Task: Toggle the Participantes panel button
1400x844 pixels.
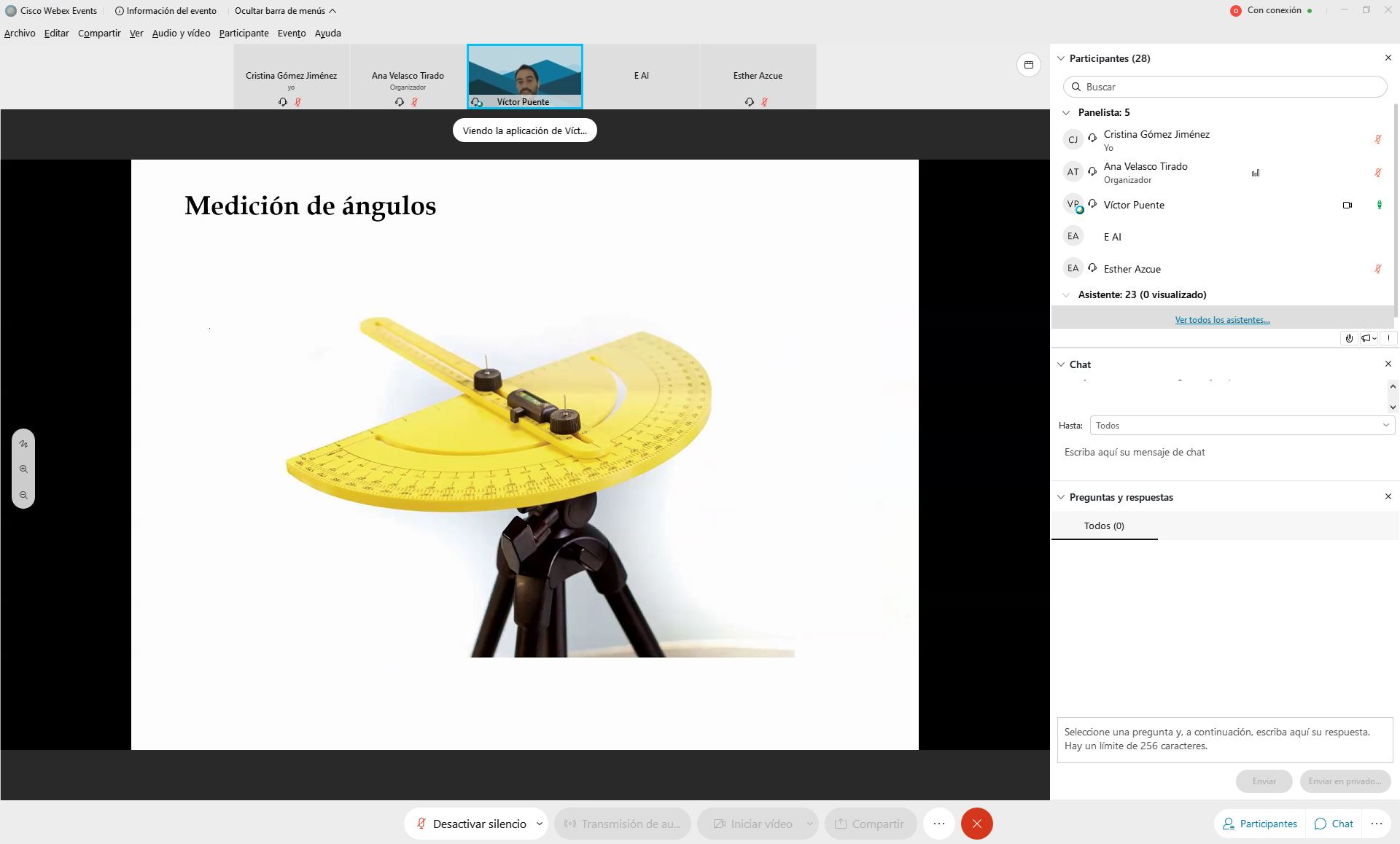Action: pos(1260,824)
